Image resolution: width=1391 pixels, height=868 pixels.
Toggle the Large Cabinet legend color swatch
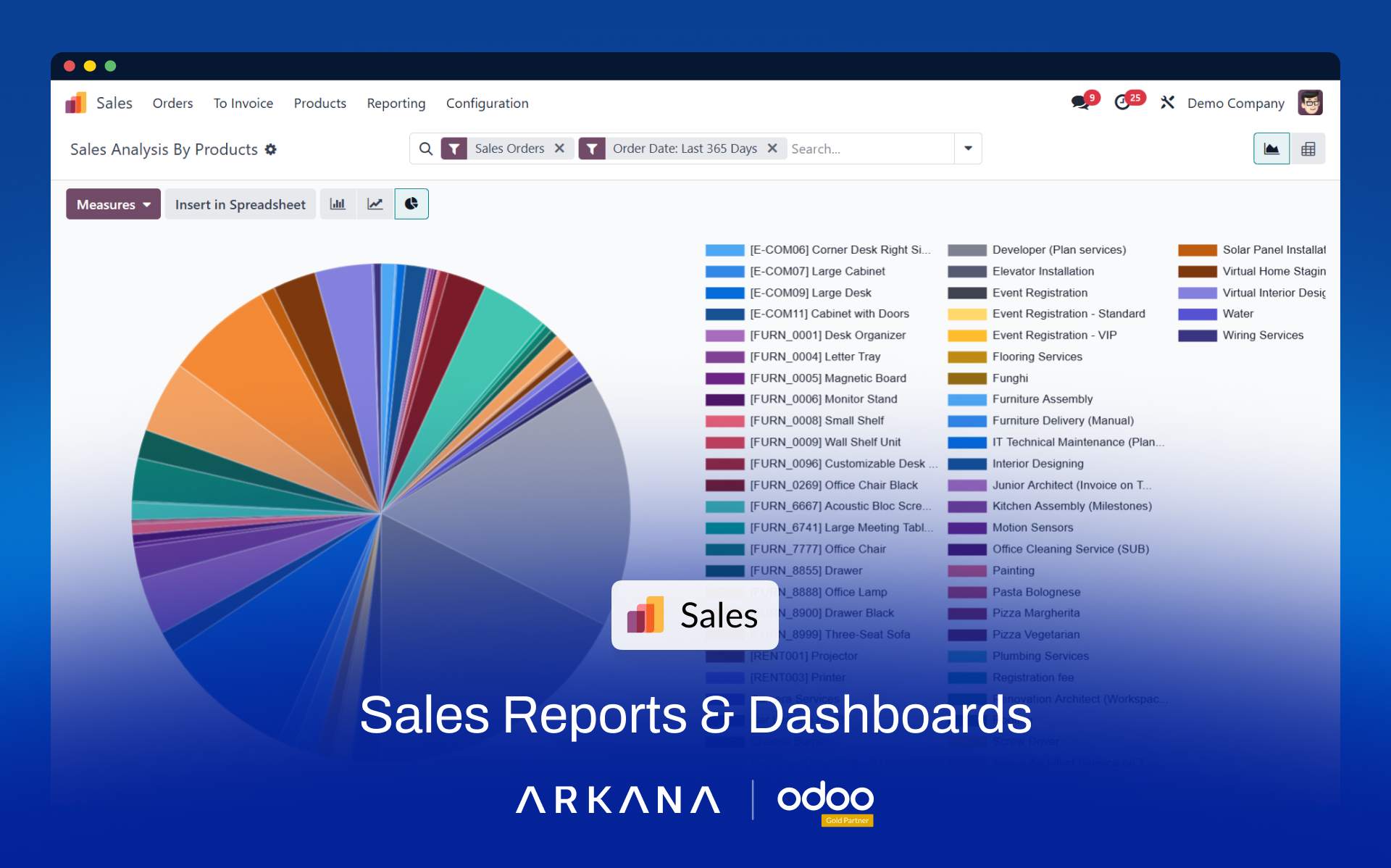point(724,272)
